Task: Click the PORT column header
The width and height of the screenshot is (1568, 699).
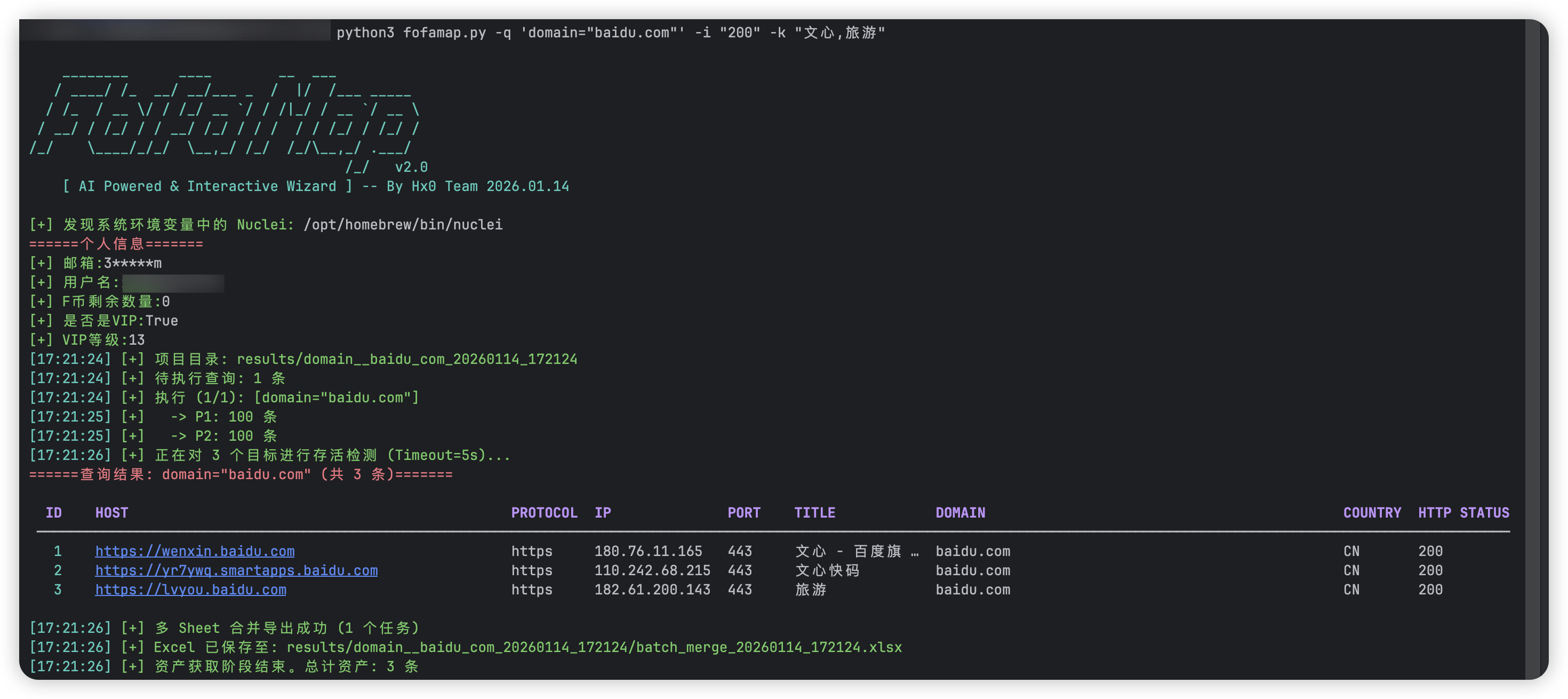Action: point(743,513)
